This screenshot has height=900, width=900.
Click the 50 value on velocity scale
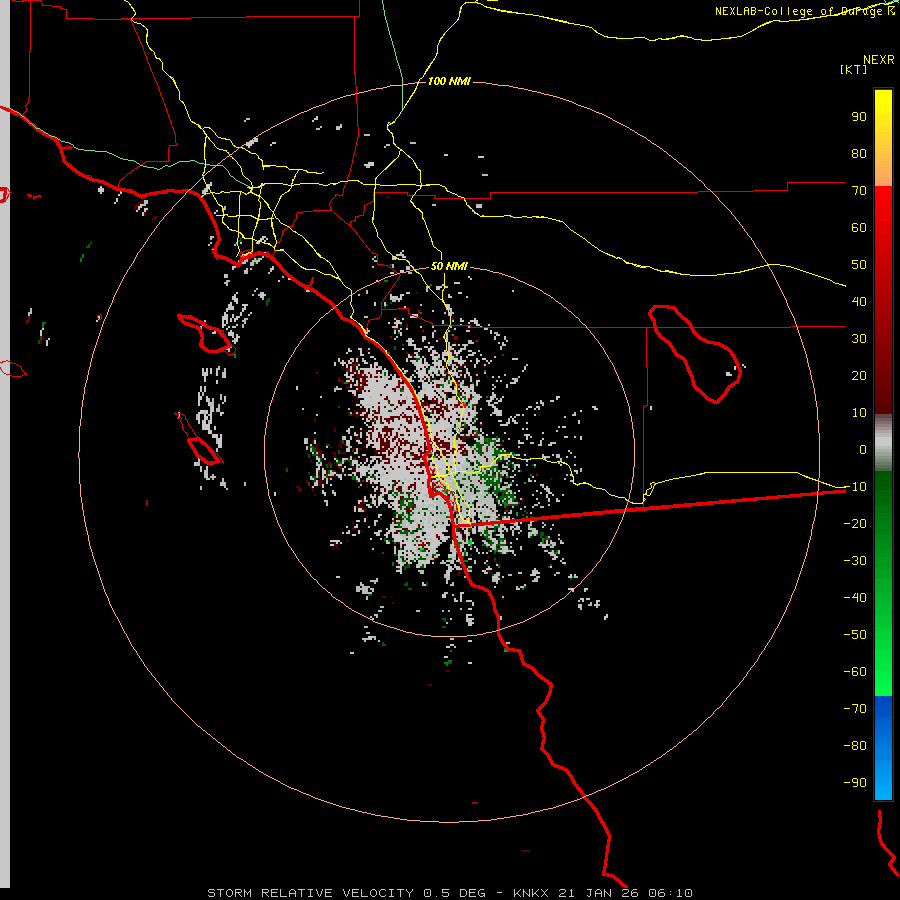point(859,265)
